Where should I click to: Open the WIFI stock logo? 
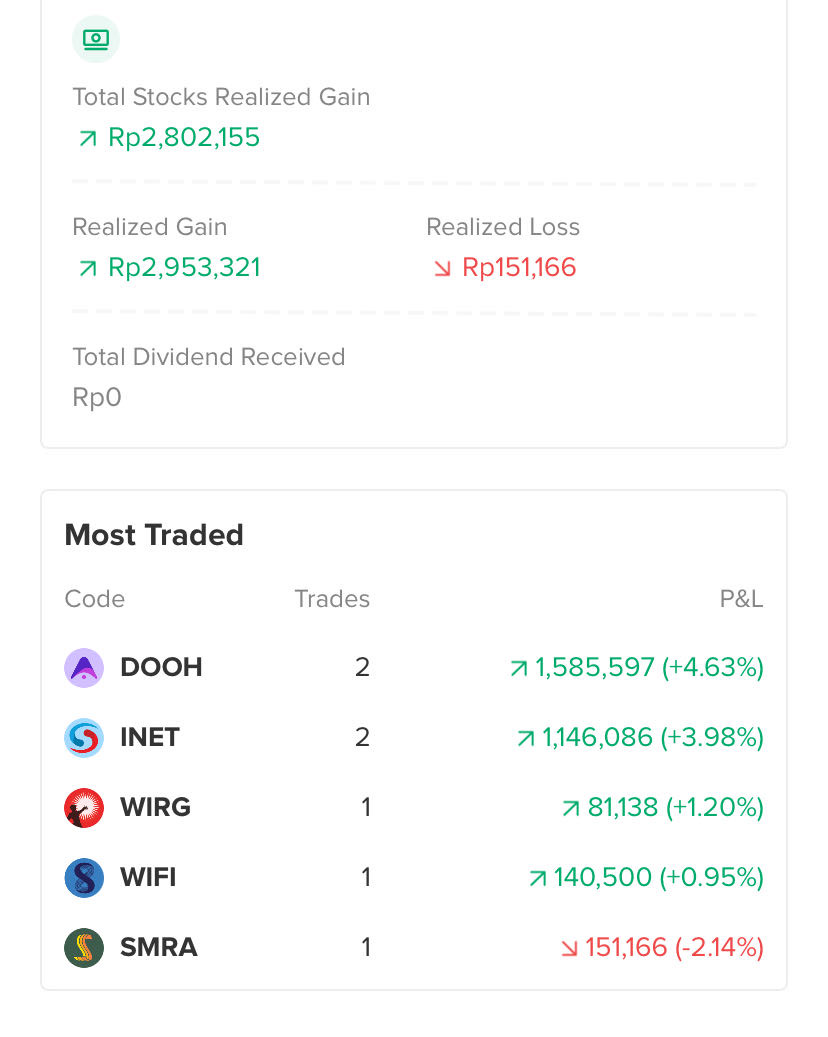[x=84, y=878]
